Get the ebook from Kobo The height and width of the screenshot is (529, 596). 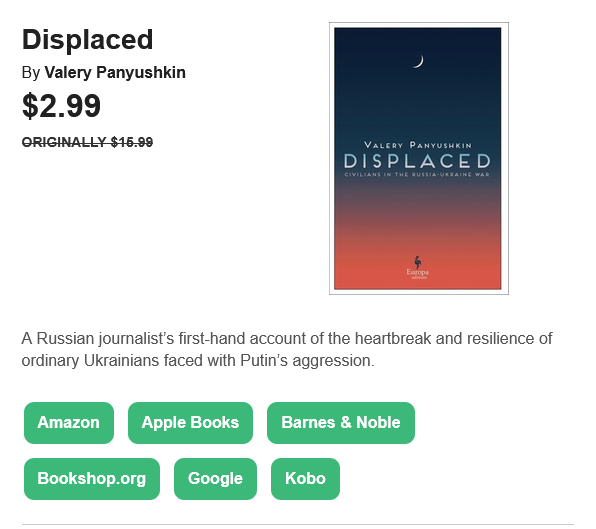[305, 478]
